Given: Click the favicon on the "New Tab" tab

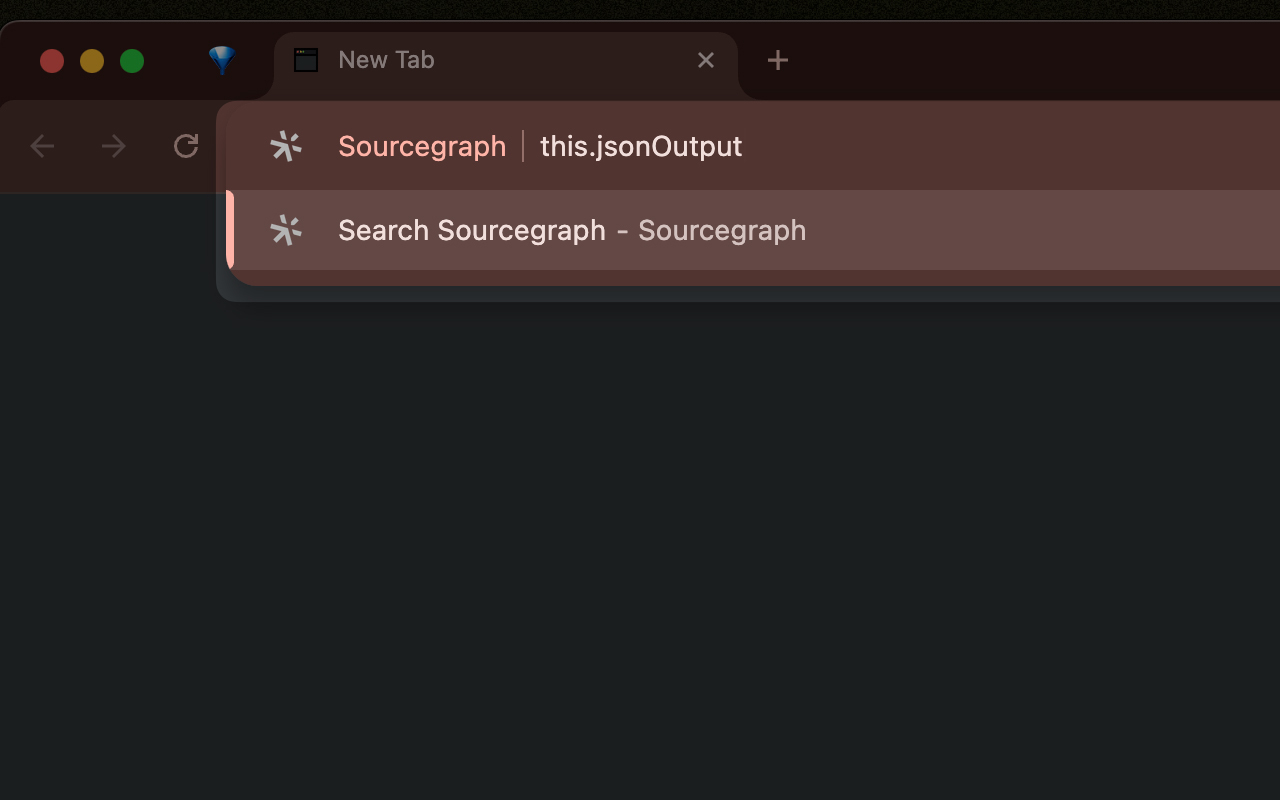Looking at the screenshot, I should point(305,60).
